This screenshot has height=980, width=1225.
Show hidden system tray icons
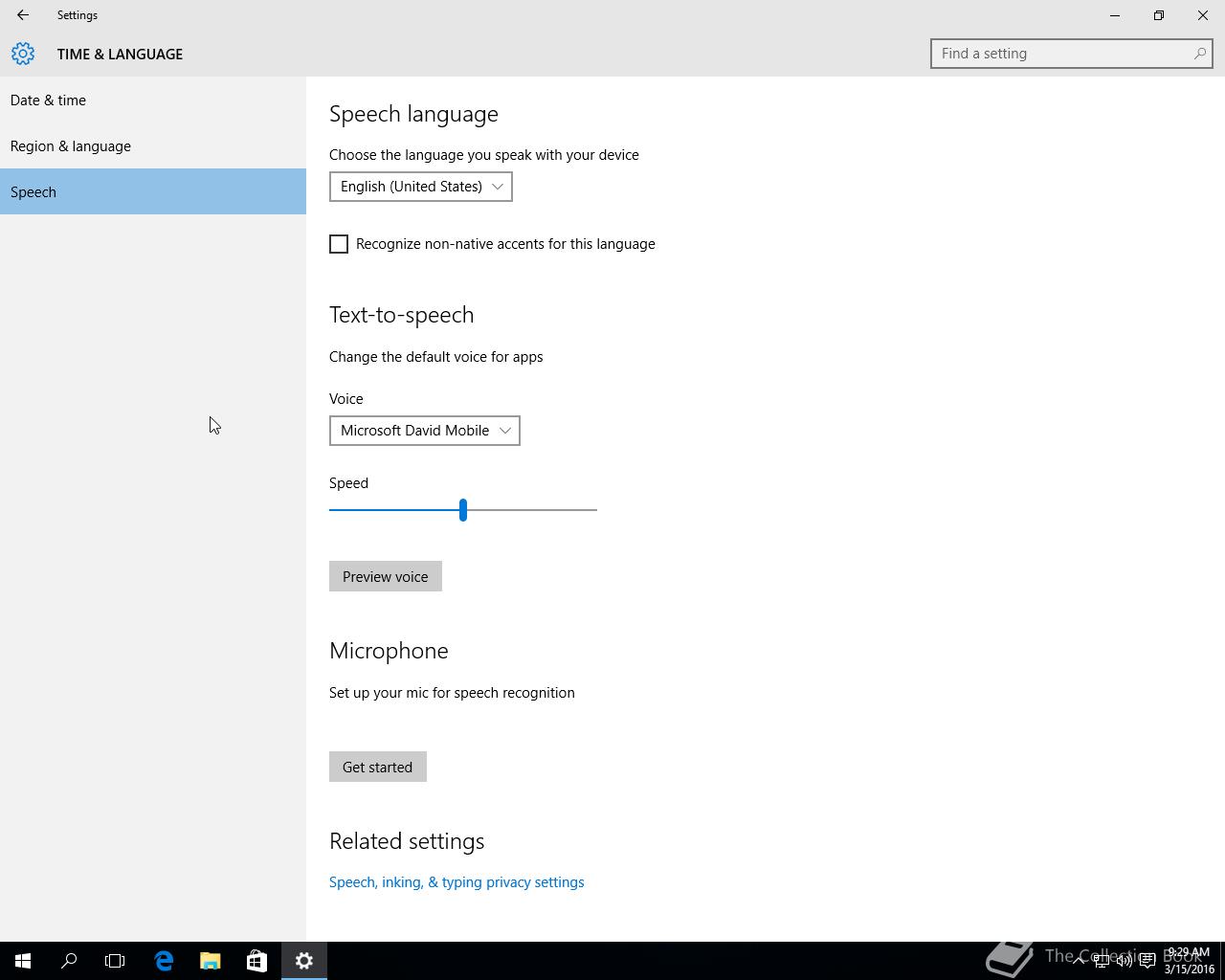1079,961
